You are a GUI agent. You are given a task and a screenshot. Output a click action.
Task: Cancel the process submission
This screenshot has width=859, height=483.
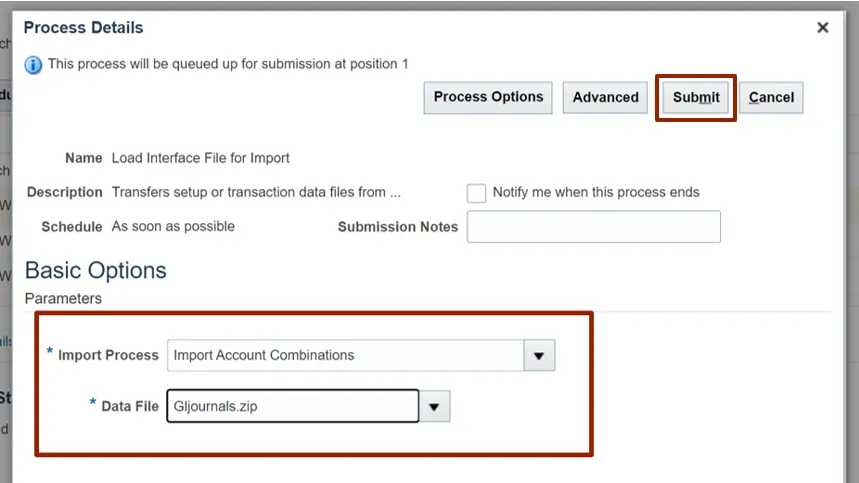point(771,97)
